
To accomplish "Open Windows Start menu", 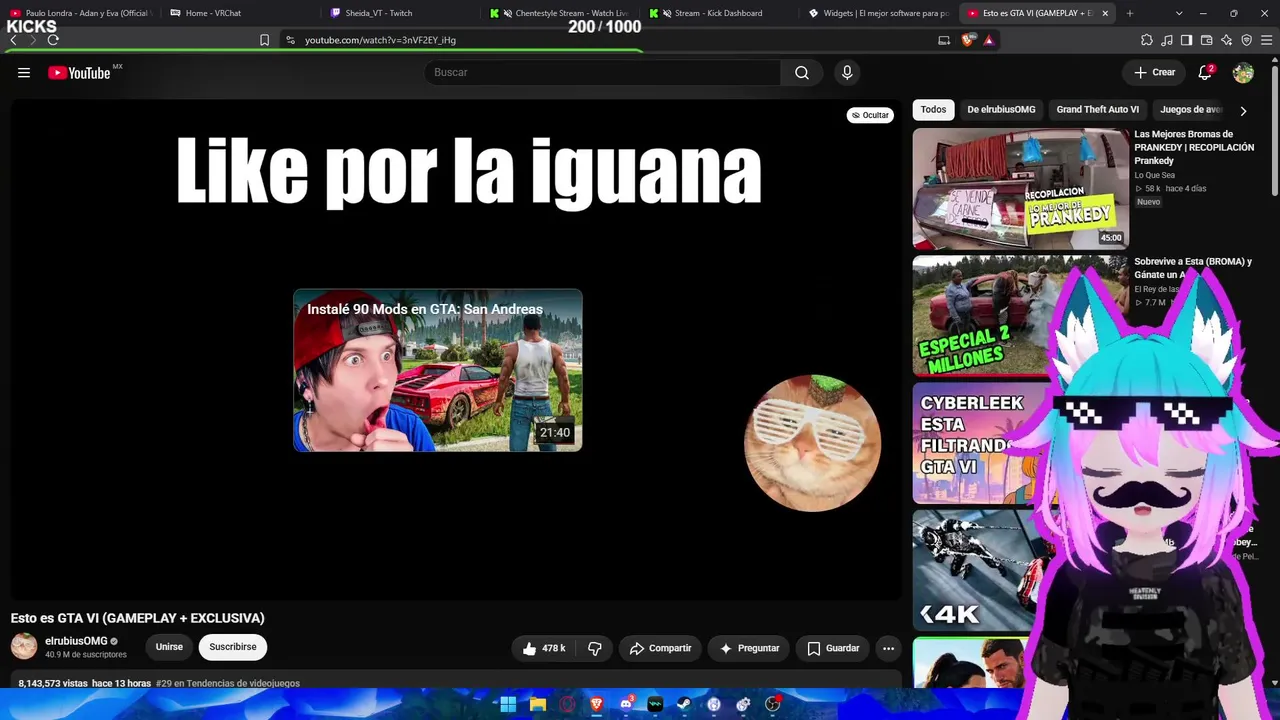I will 508,704.
